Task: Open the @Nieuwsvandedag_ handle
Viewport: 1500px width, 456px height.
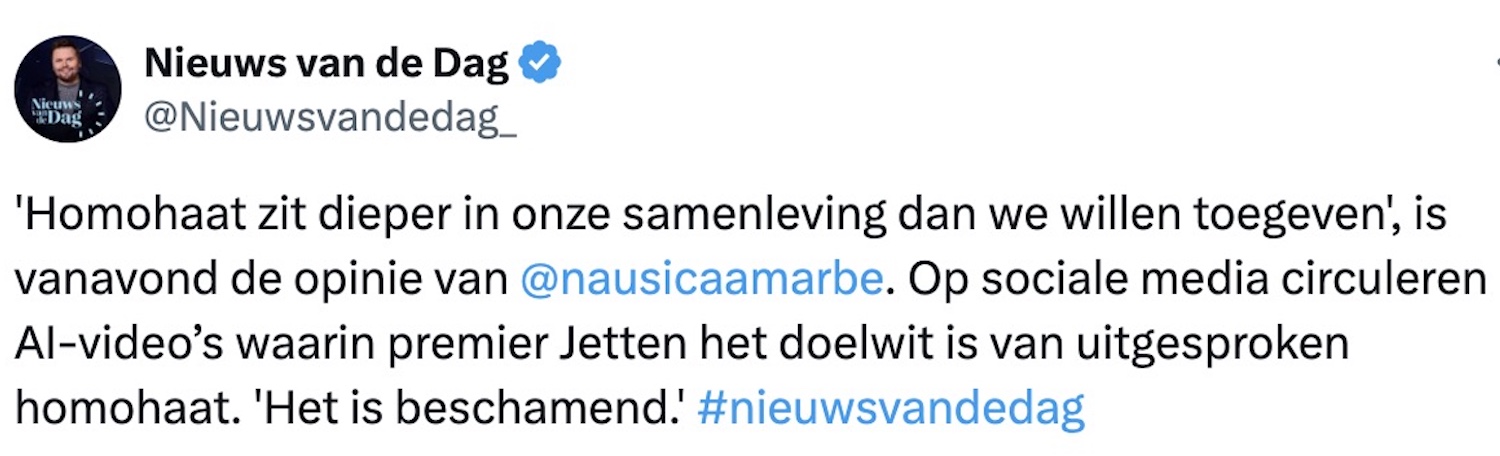Action: click(x=331, y=119)
